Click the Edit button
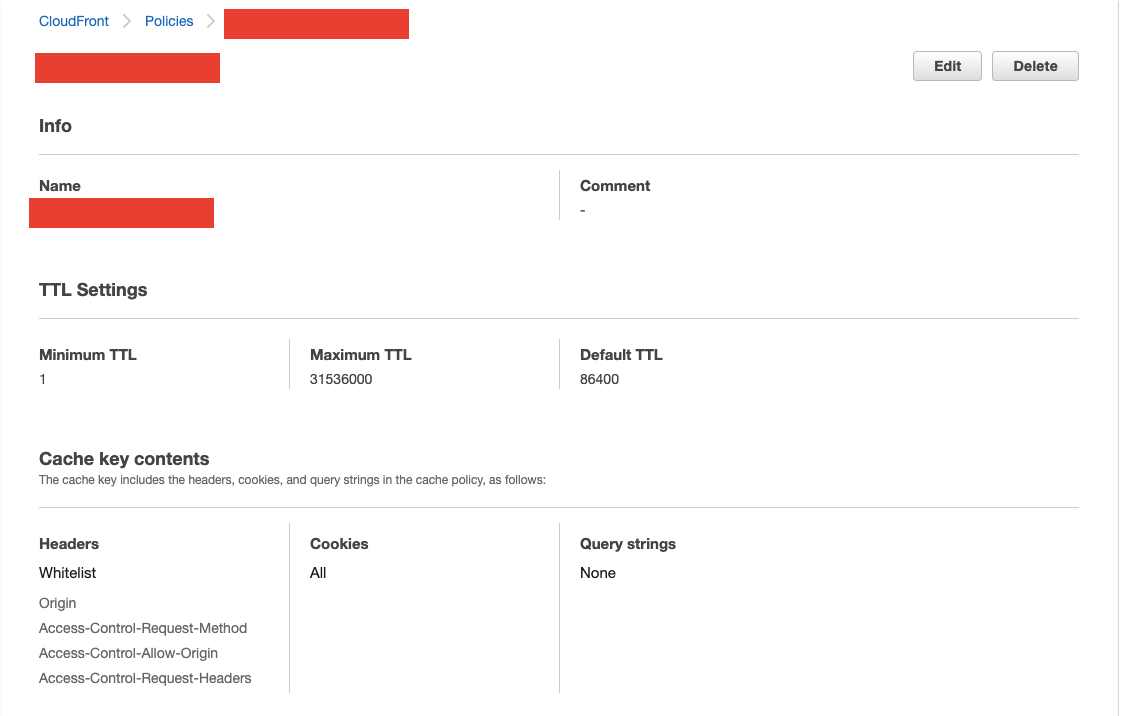1121x716 pixels. point(946,65)
